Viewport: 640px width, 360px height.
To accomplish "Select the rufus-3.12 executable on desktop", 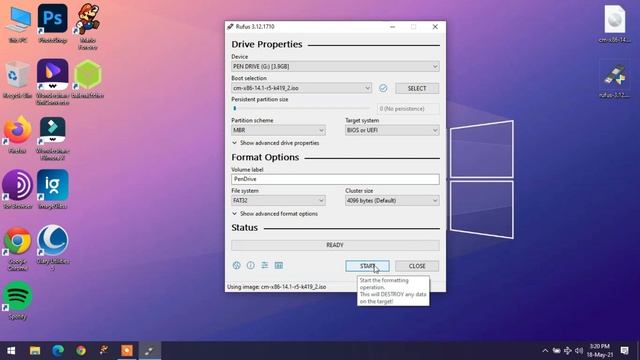I will [615, 79].
